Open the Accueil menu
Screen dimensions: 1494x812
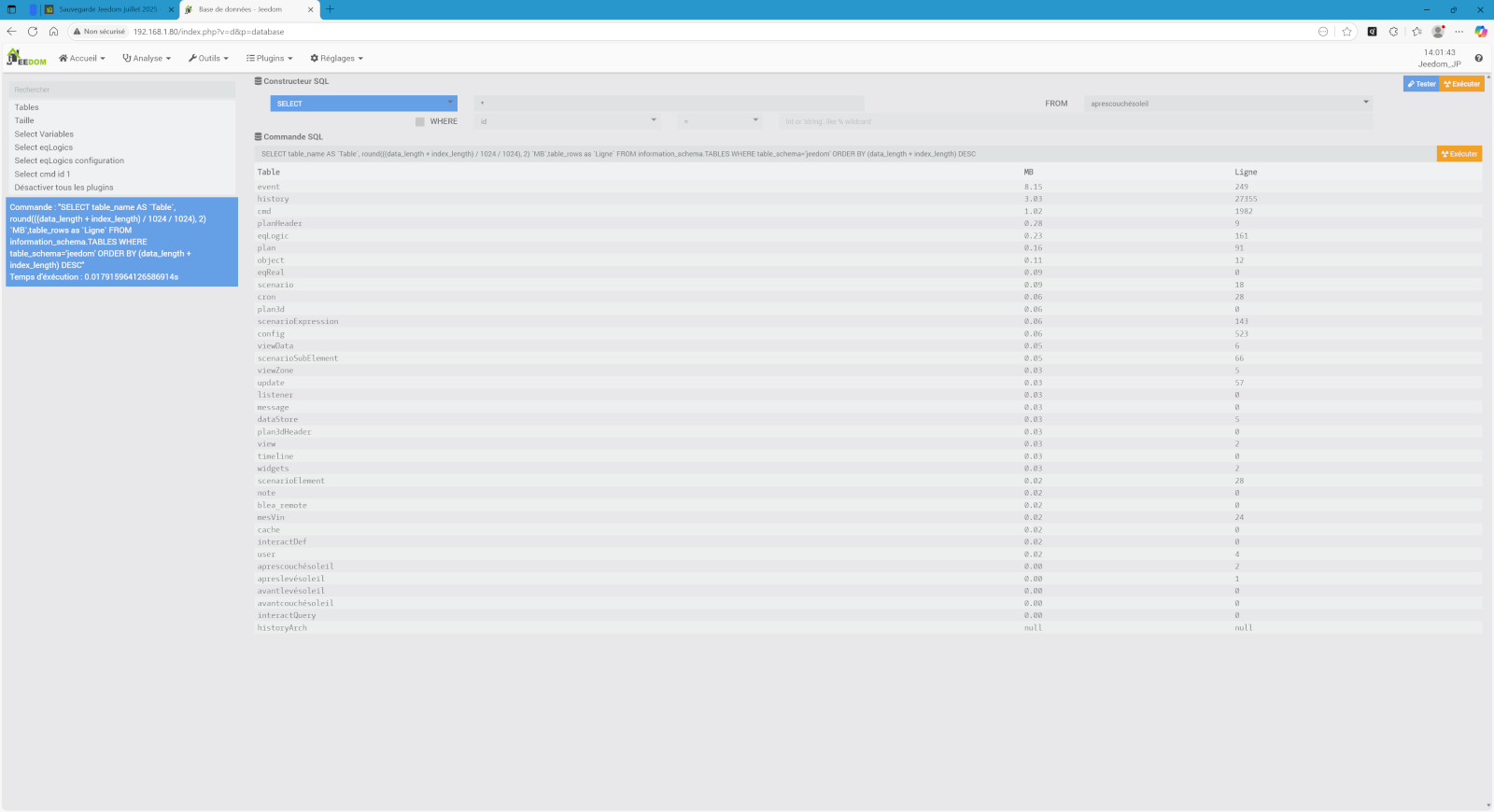tap(82, 58)
